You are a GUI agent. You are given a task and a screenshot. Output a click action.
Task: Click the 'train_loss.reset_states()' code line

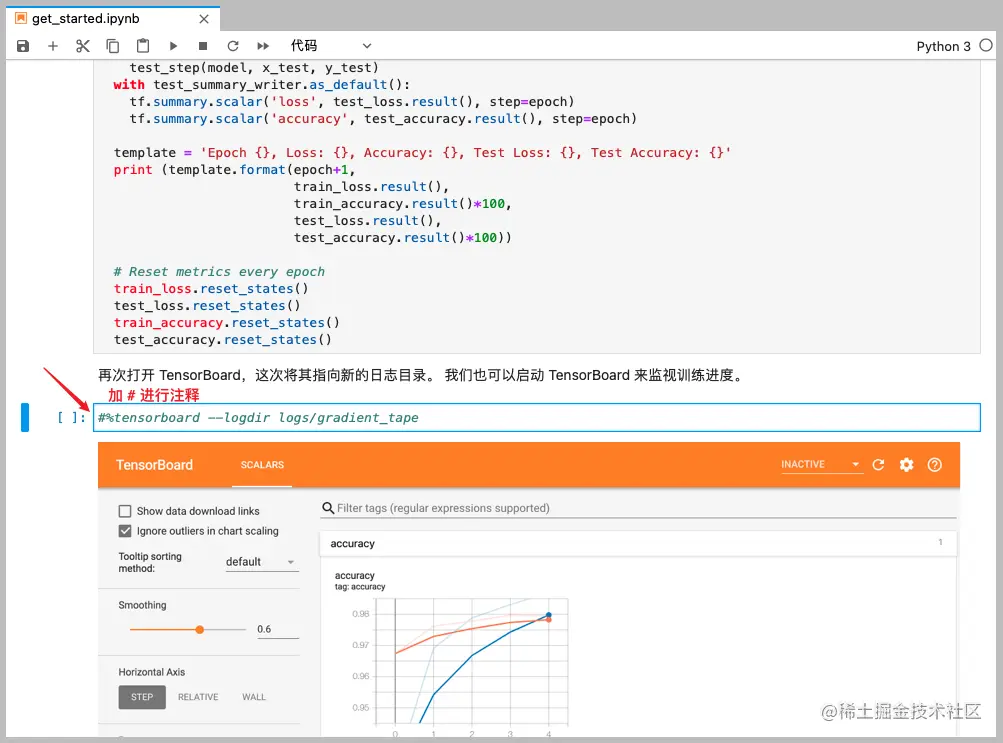(x=211, y=289)
